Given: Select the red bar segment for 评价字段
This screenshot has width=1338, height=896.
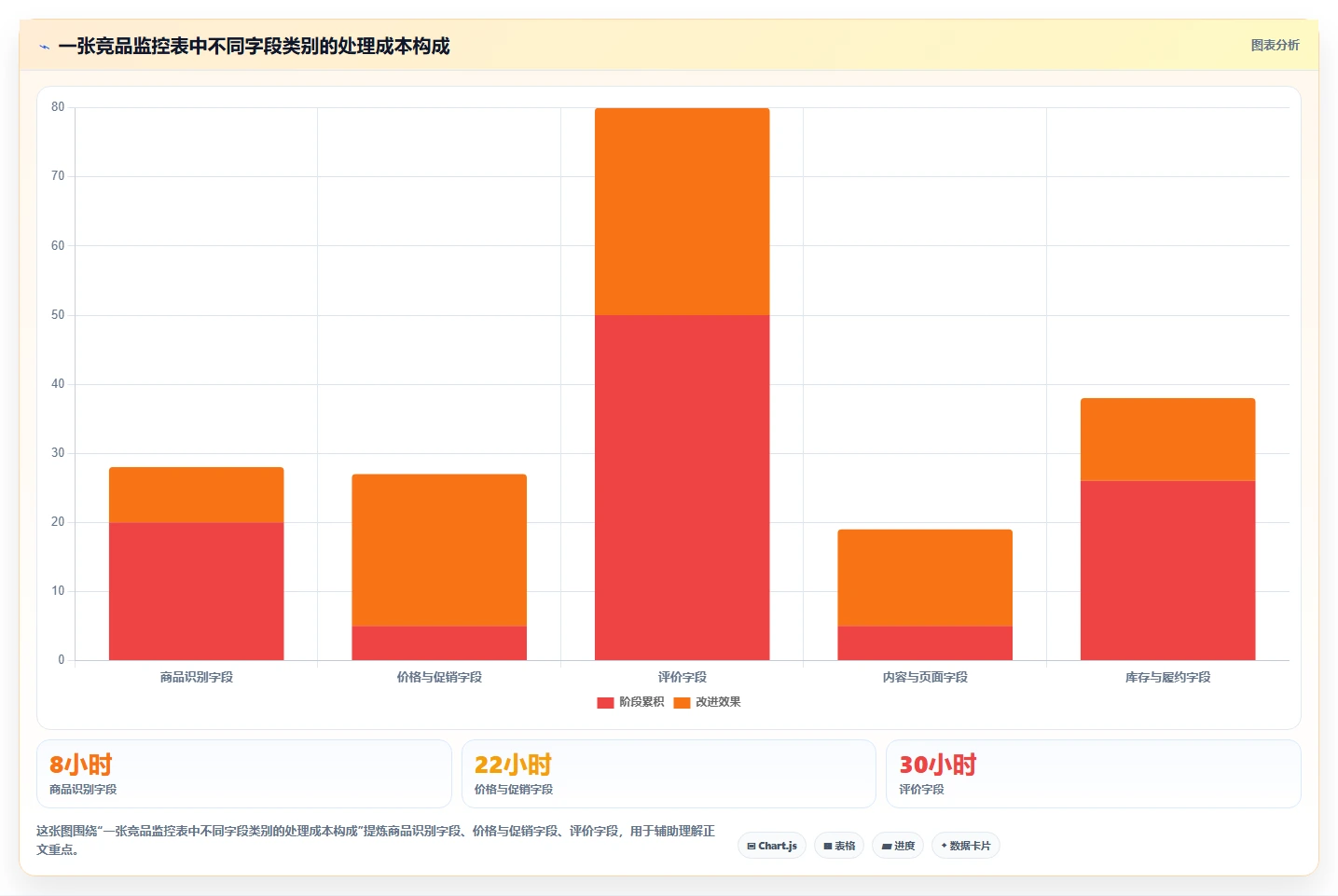Looking at the screenshot, I should (x=683, y=488).
